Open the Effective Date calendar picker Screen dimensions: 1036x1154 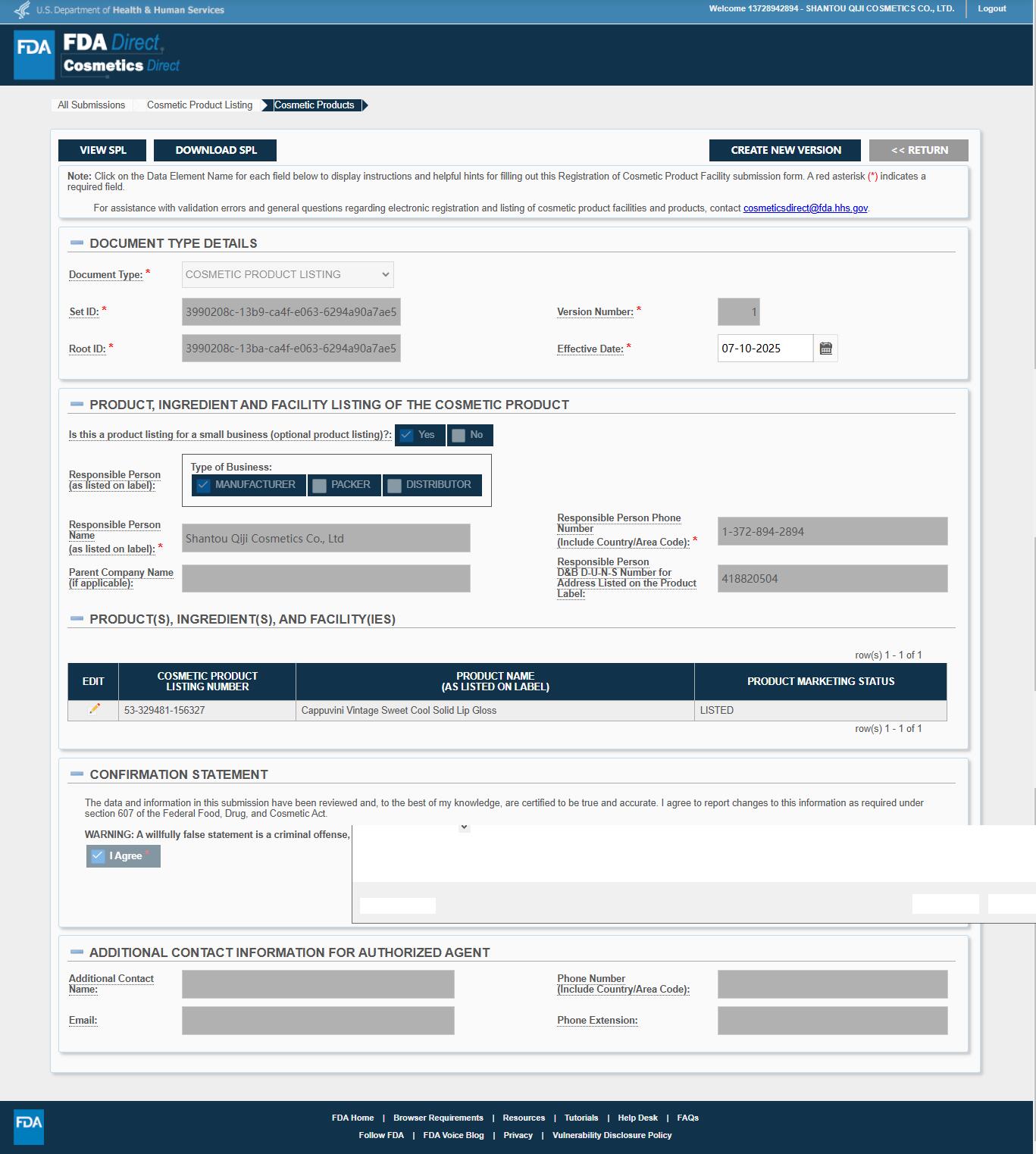[x=825, y=349]
